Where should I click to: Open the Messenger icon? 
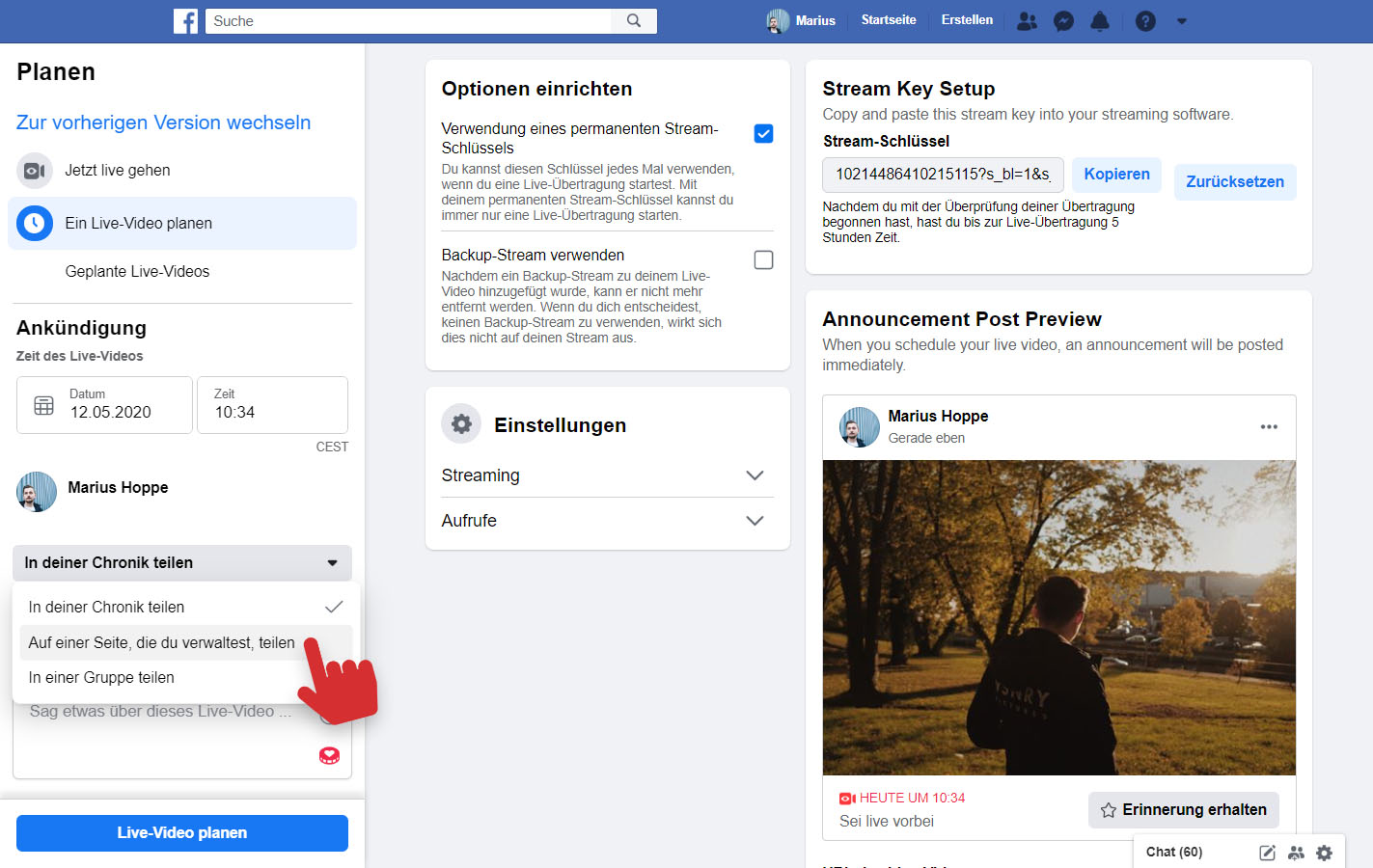[1063, 21]
